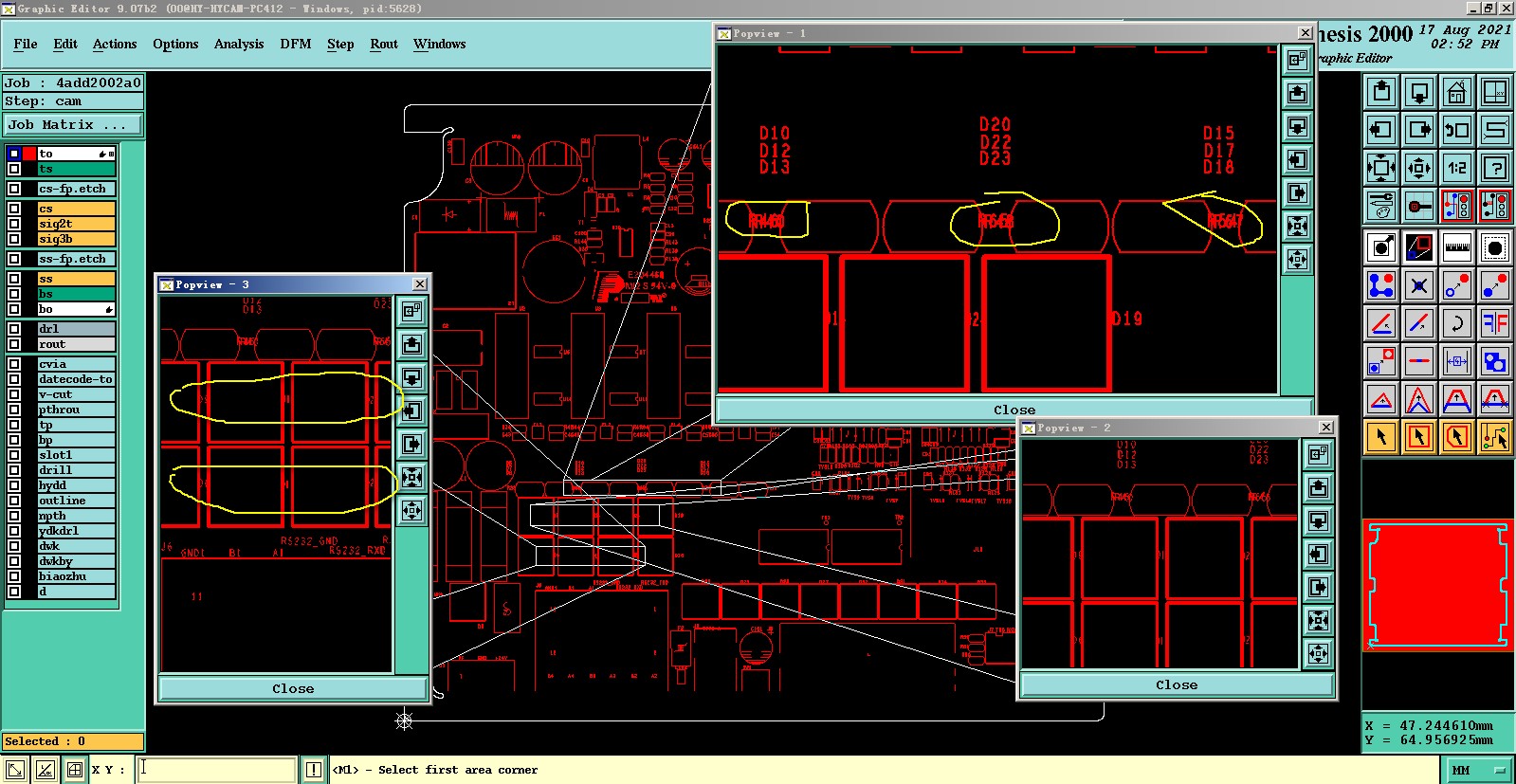The image size is (1516, 784).
Task: Click the red board overview thumbnail
Action: (x=1436, y=584)
